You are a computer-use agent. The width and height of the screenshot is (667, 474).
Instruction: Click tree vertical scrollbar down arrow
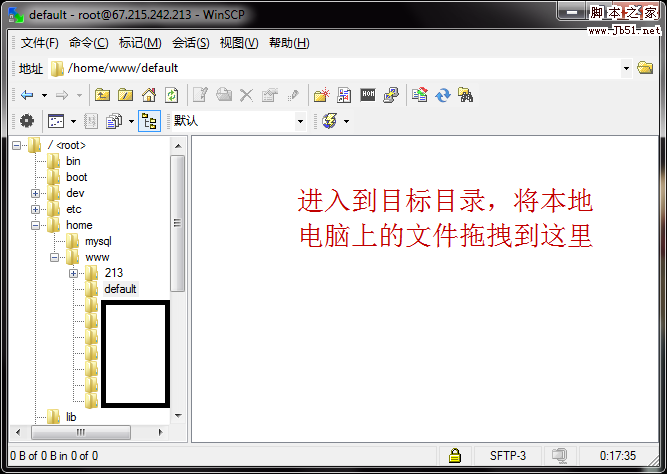coord(178,415)
